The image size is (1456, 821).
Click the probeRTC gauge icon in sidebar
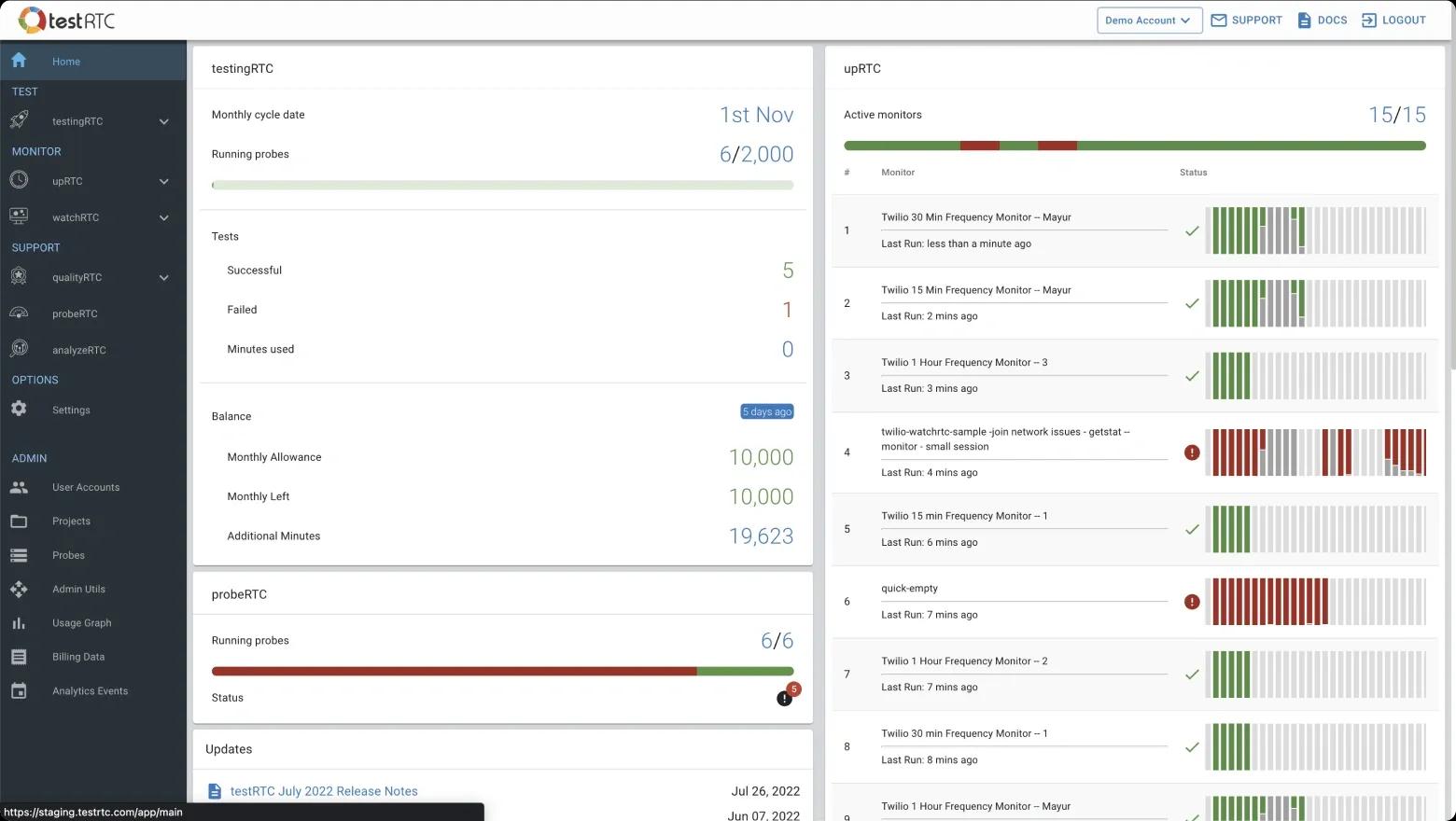pyautogui.click(x=19, y=313)
